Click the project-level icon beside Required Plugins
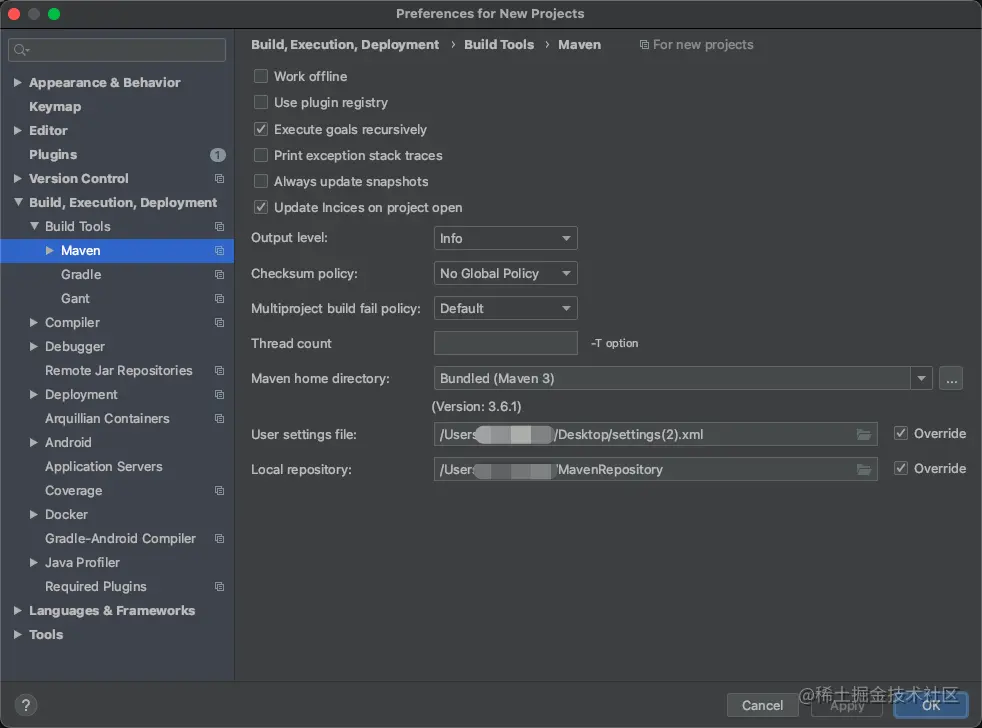 (219, 586)
